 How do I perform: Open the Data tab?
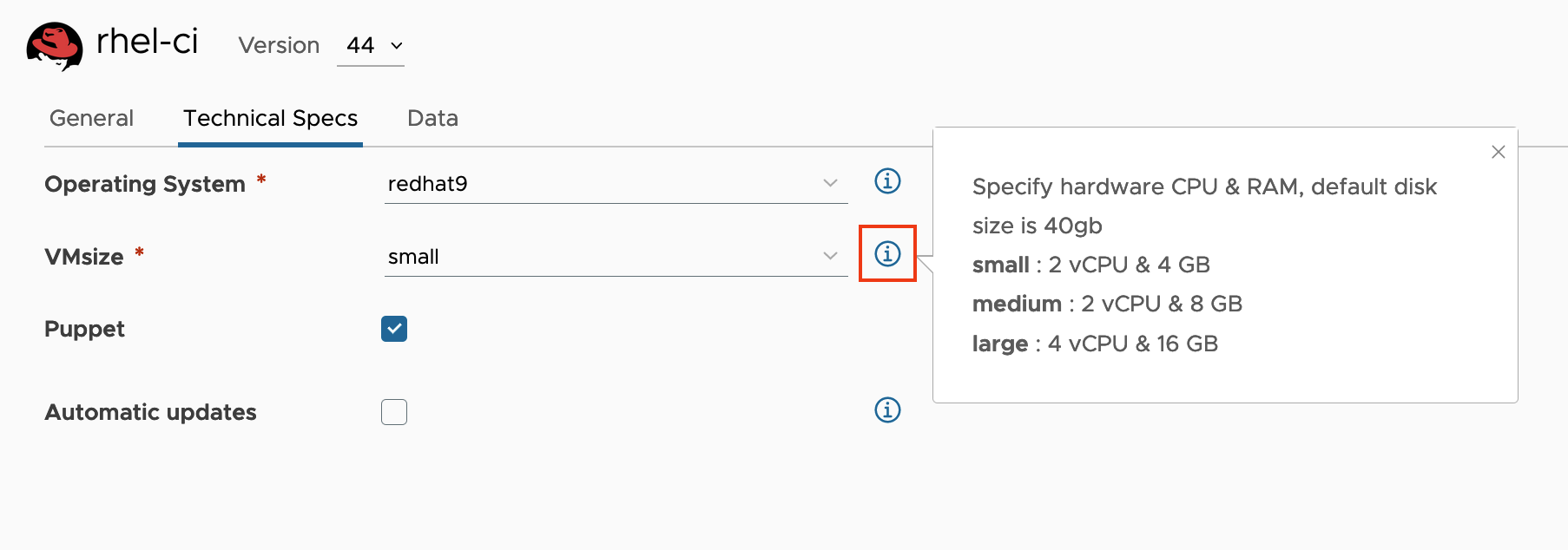[432, 118]
